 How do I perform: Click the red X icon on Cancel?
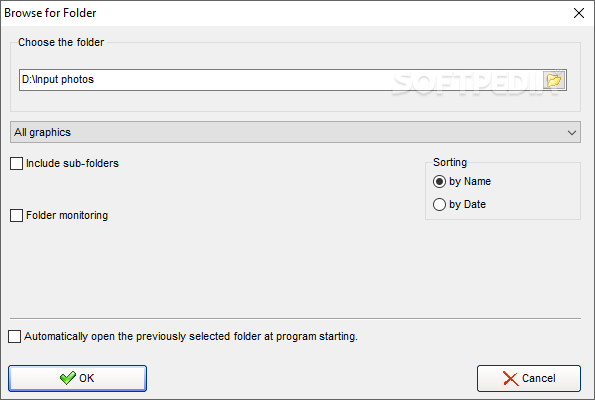510,378
